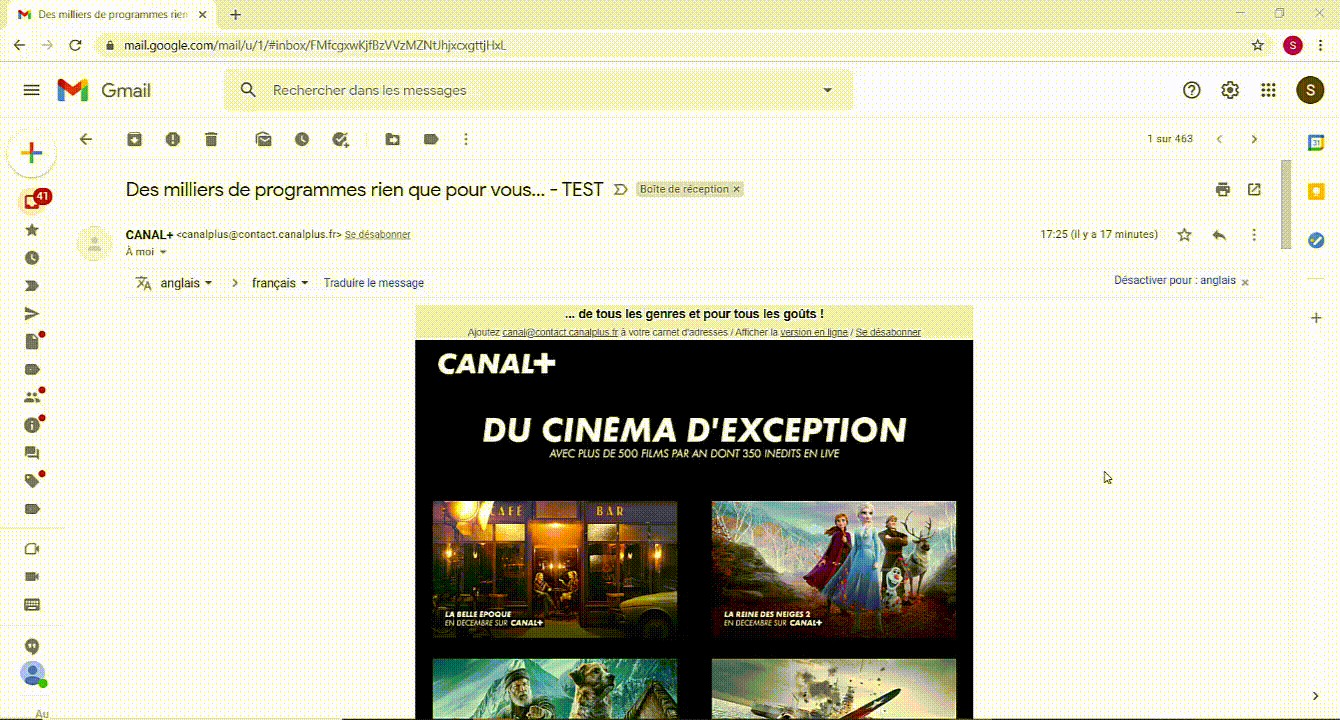Open the Move to folder icon
The width and height of the screenshot is (1340, 720).
click(393, 140)
